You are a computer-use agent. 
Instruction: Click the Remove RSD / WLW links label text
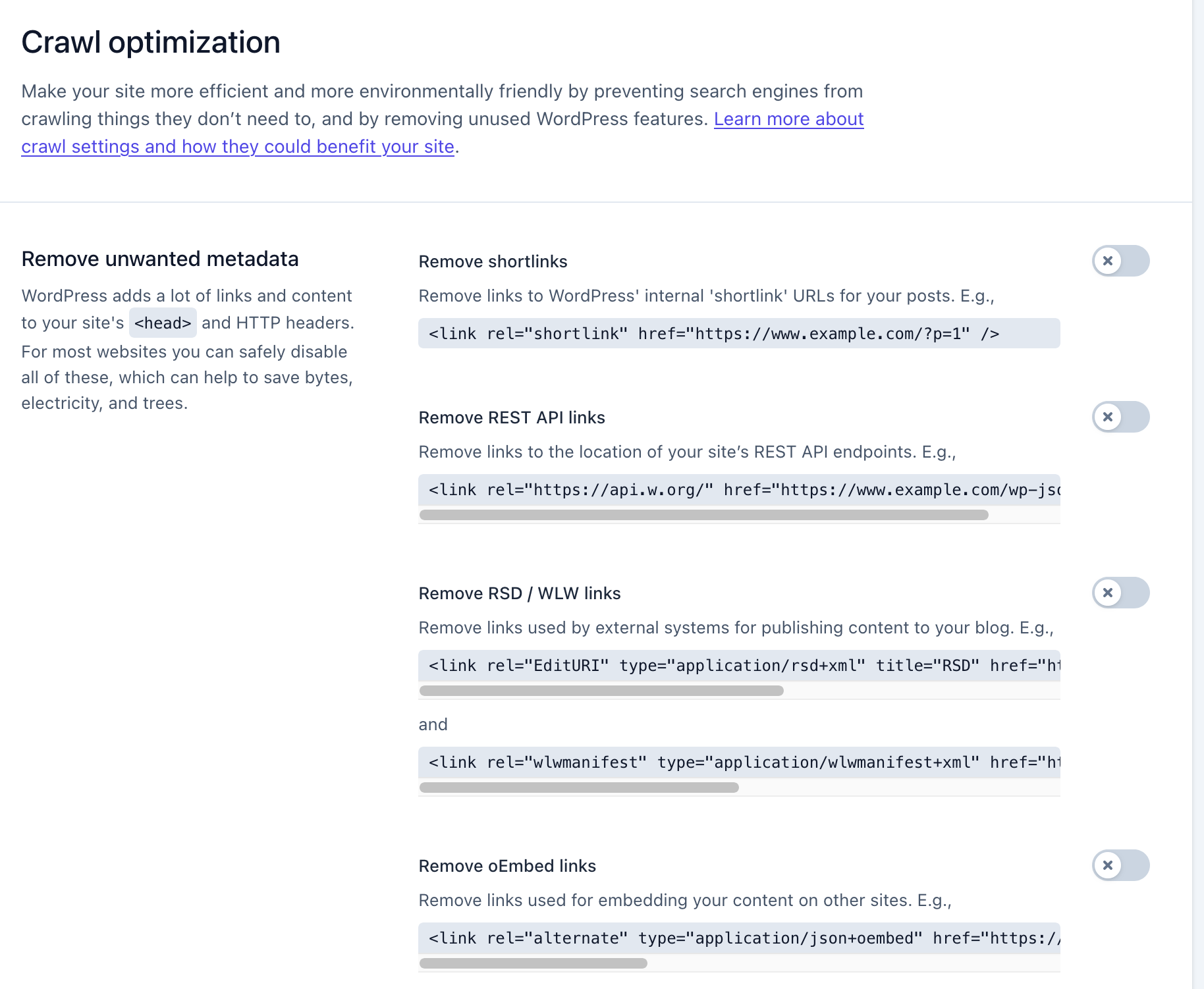(519, 594)
